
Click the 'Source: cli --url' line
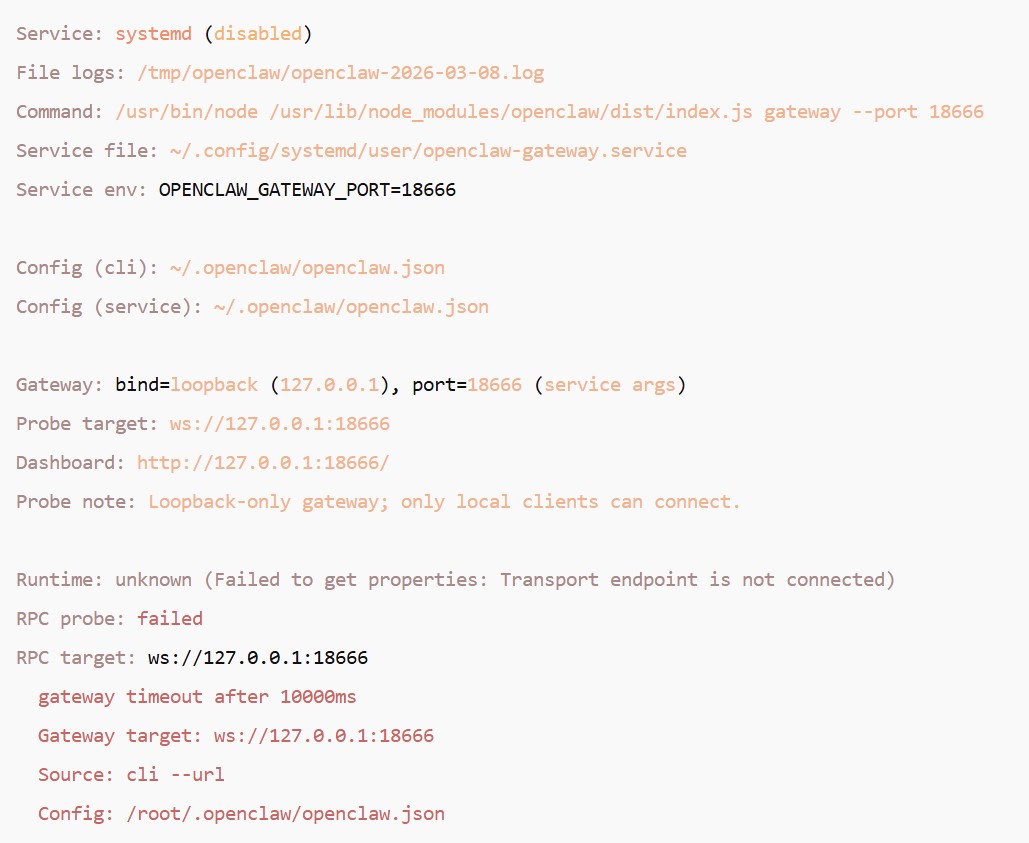click(131, 775)
